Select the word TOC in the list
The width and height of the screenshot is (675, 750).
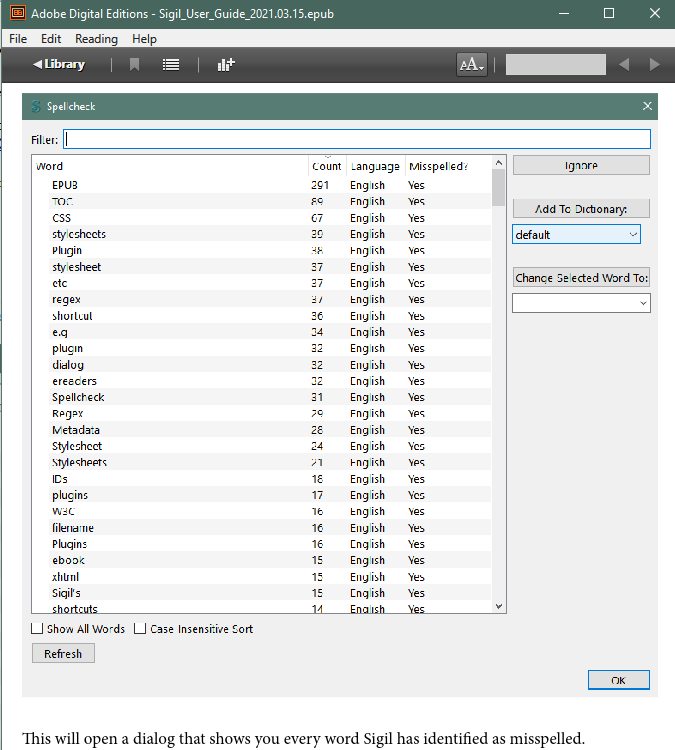(x=63, y=201)
